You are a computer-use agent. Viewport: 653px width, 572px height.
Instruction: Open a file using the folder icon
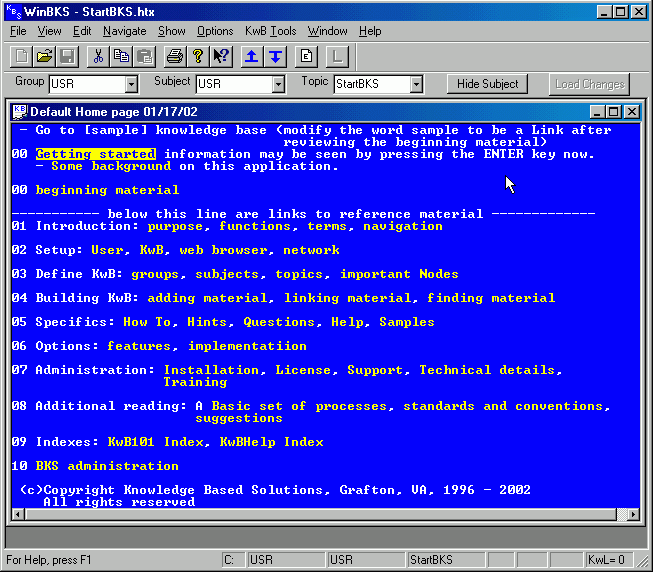coord(44,56)
